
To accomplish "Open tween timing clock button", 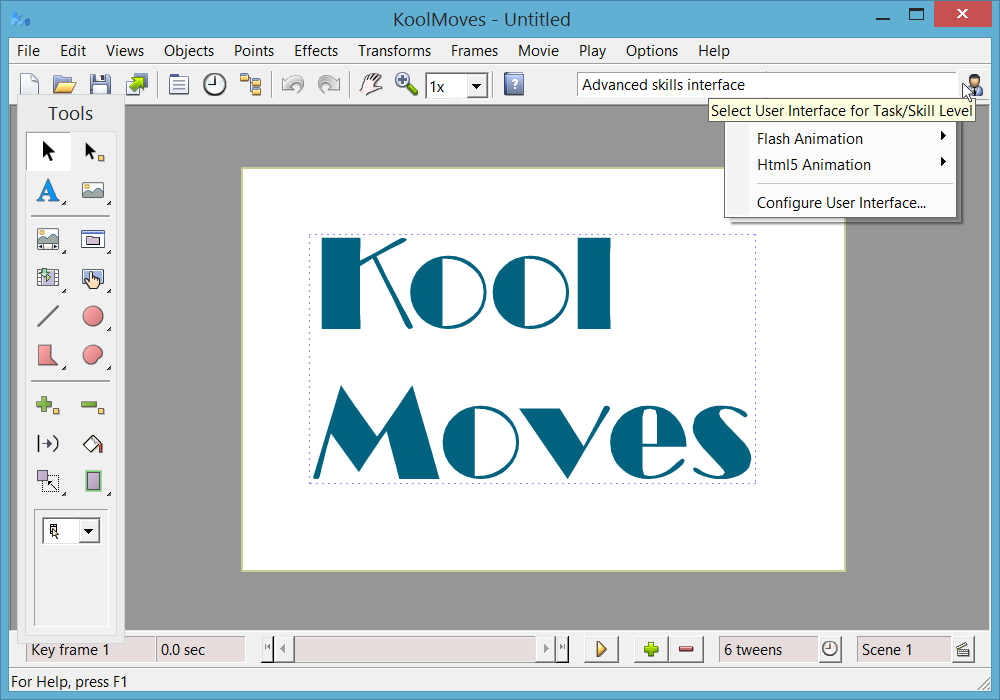I will (830, 649).
